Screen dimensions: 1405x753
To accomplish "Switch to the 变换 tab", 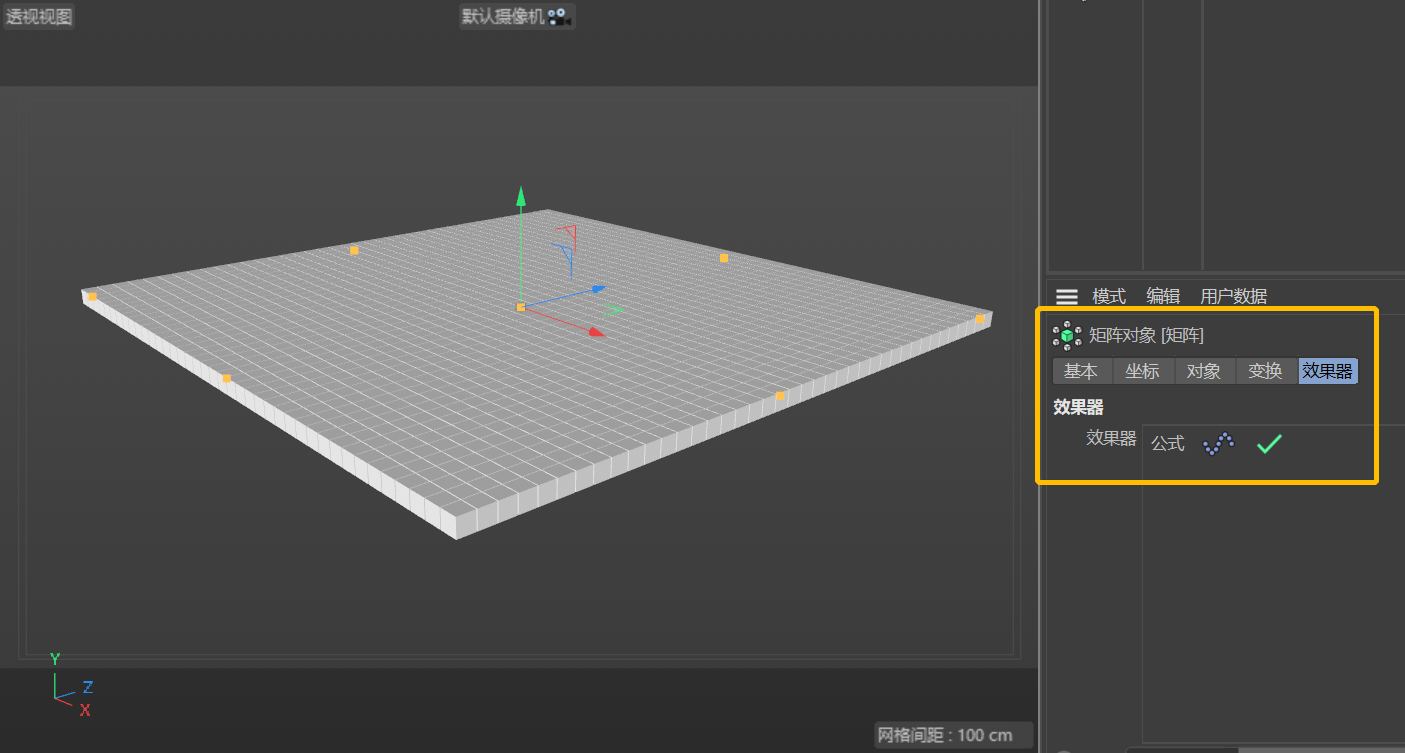I will click(1266, 371).
